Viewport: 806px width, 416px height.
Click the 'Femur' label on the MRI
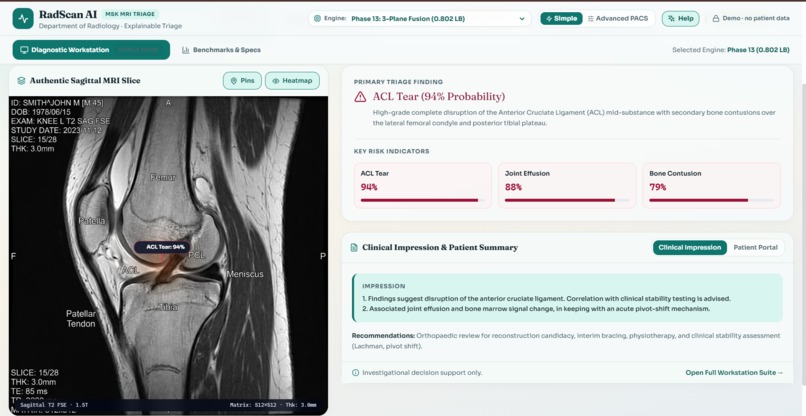162,177
